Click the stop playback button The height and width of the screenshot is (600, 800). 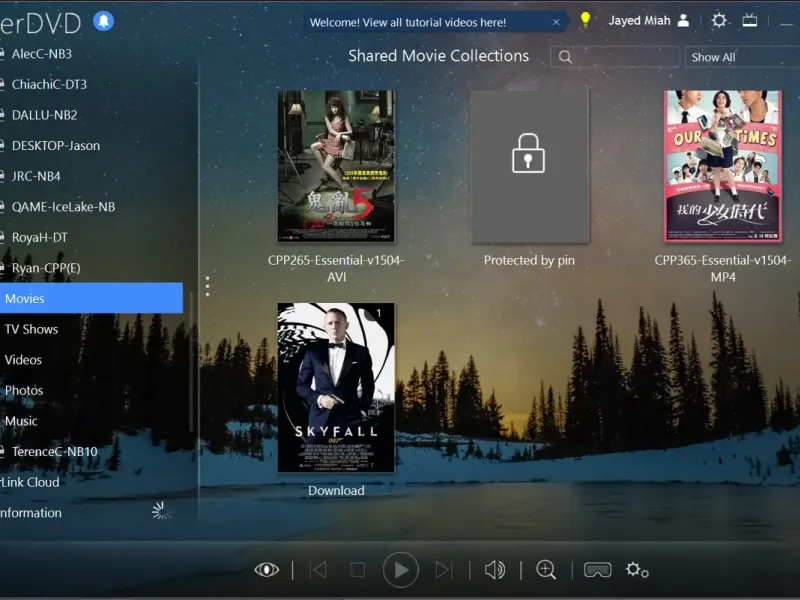point(357,569)
